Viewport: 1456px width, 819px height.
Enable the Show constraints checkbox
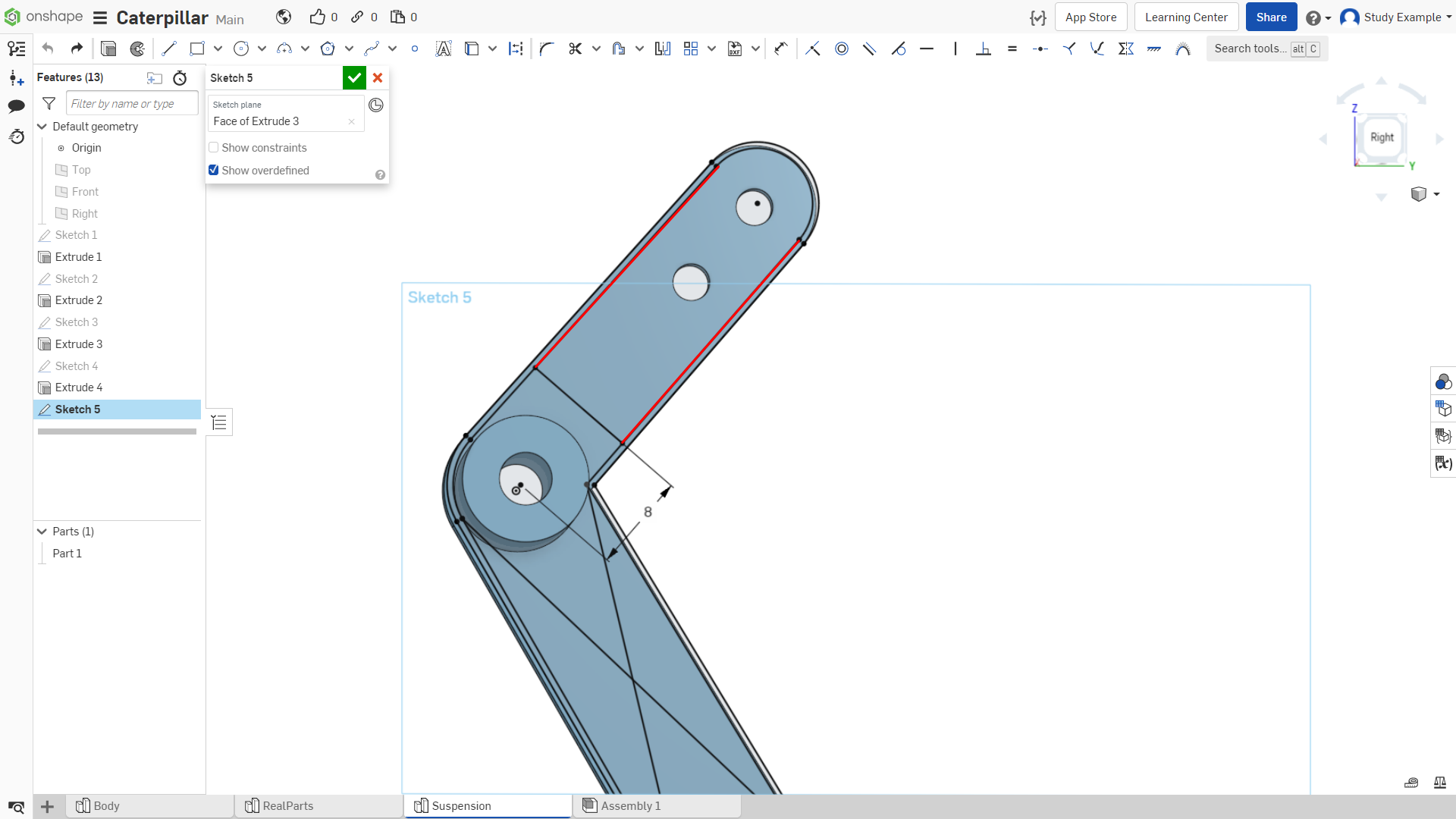[214, 148]
